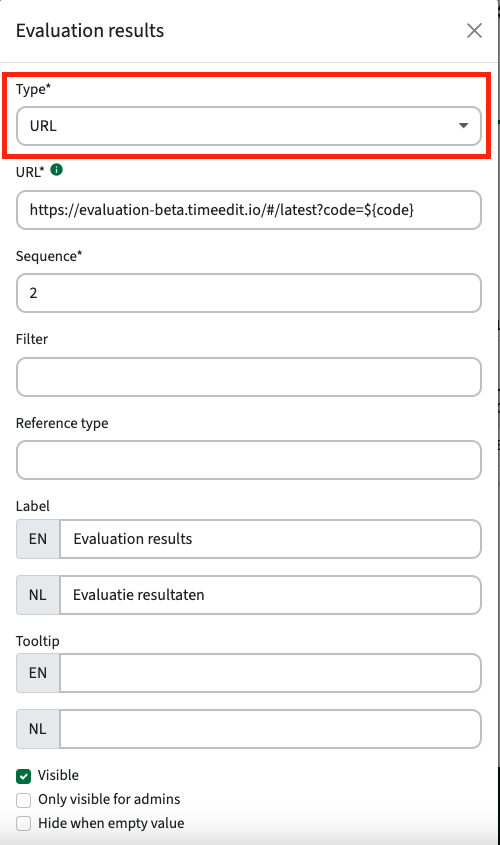500x845 pixels.
Task: Select the Reference type input box
Action: pos(249,460)
